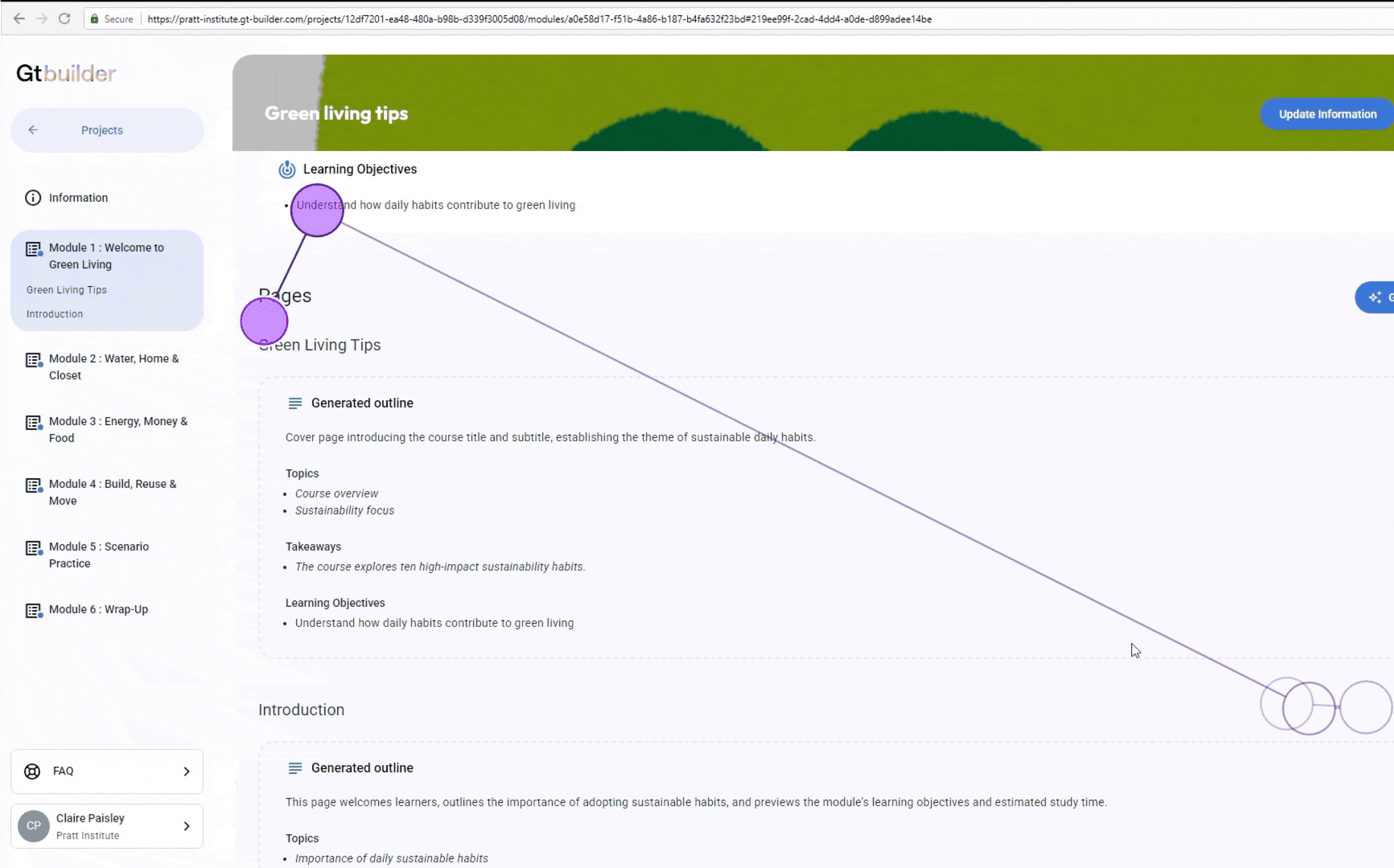Click the FAQ lifebuoy icon
The height and width of the screenshot is (868, 1394).
pyautogui.click(x=32, y=771)
